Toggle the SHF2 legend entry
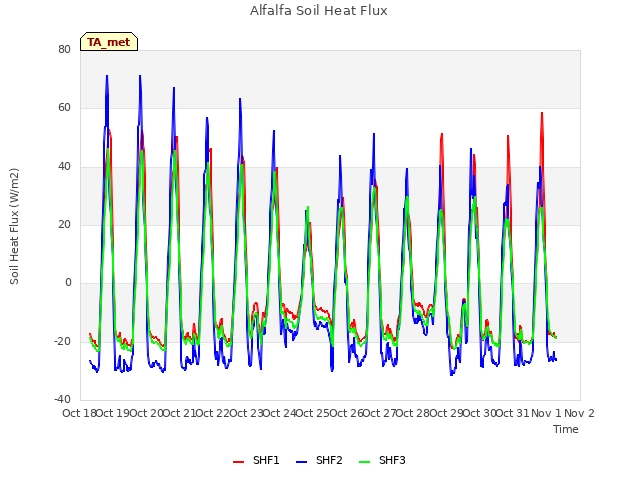640x480 pixels. [319, 460]
